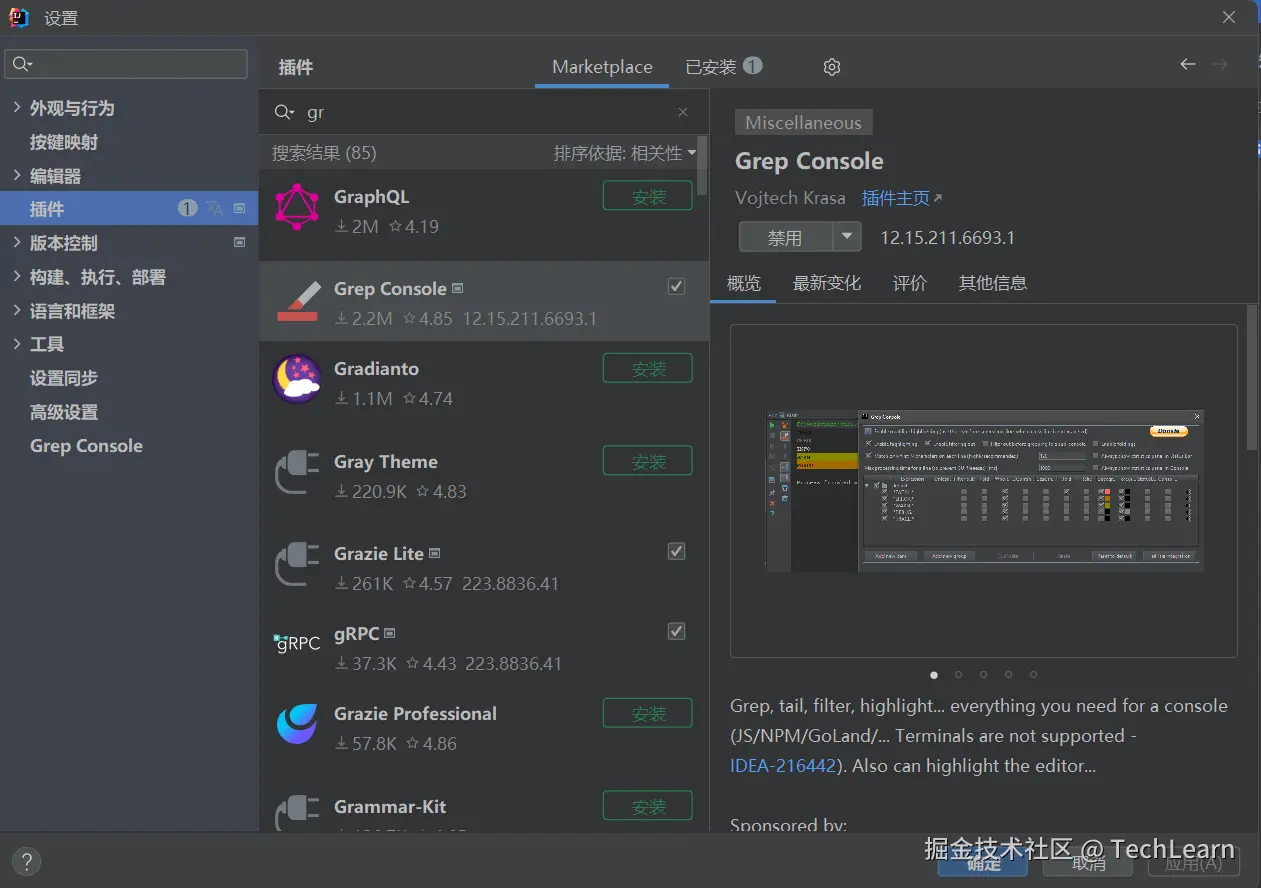Click the settings search input field

click(x=126, y=64)
